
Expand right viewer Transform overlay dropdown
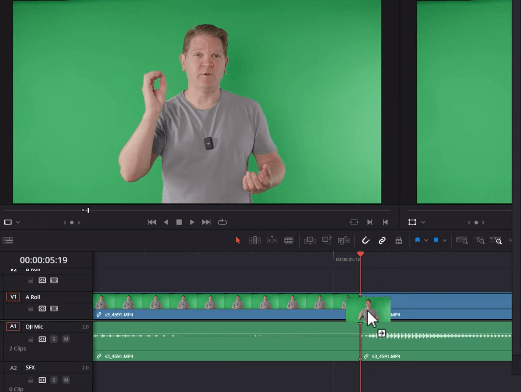coord(423,222)
